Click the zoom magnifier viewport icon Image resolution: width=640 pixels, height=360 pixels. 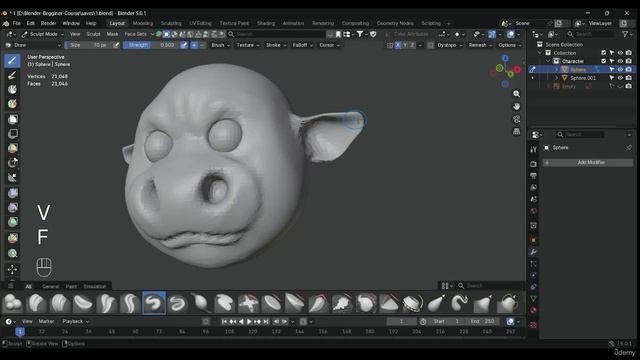(516, 94)
